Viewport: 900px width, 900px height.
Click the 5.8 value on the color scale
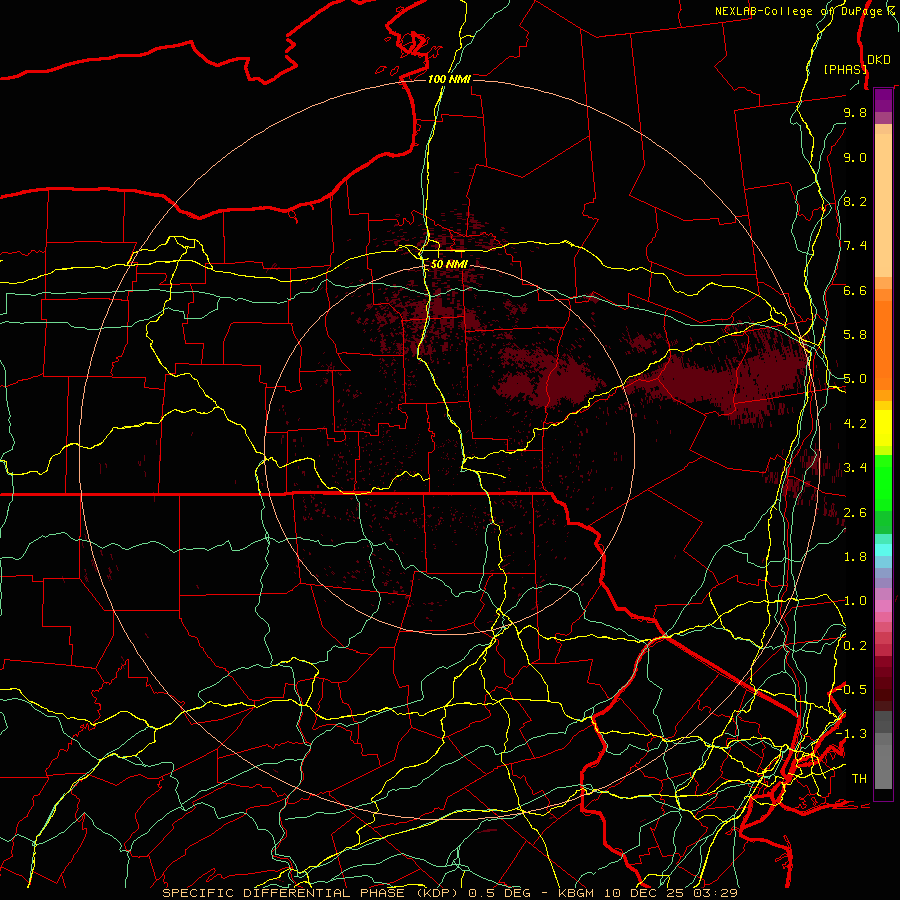(855, 335)
